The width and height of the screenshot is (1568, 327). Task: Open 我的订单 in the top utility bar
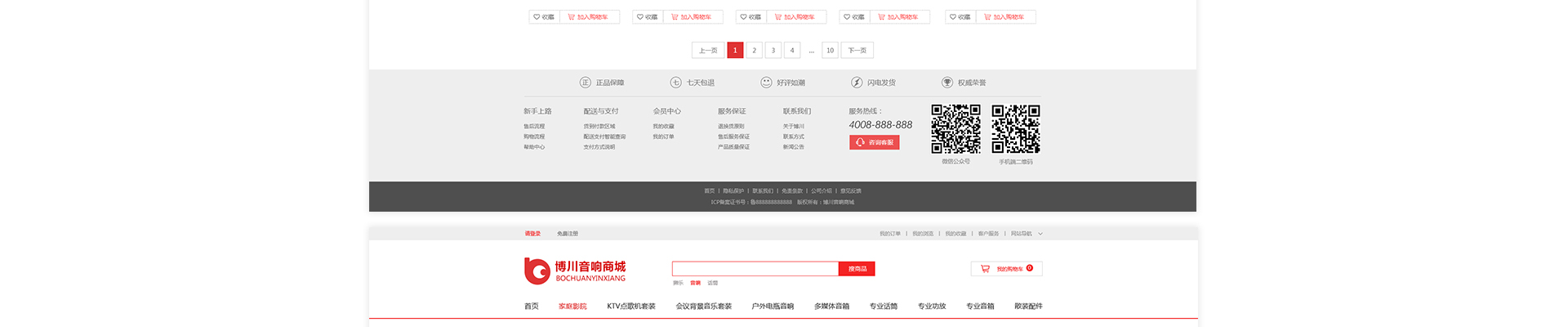coord(890,234)
